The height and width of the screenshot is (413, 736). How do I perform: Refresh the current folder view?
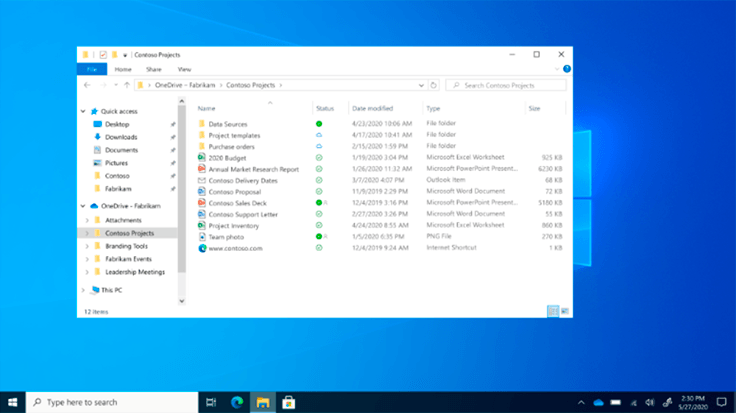coord(434,85)
